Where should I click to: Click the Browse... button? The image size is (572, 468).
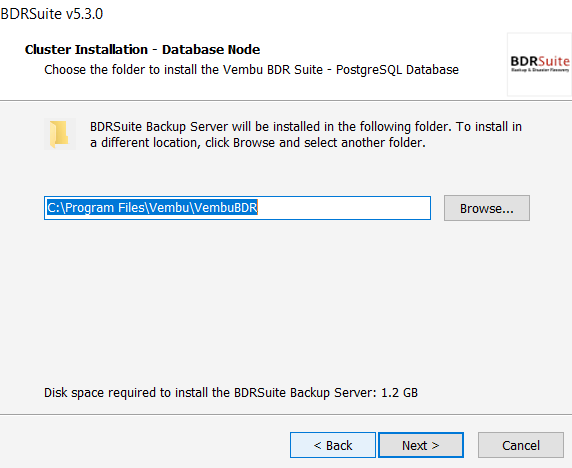[487, 208]
